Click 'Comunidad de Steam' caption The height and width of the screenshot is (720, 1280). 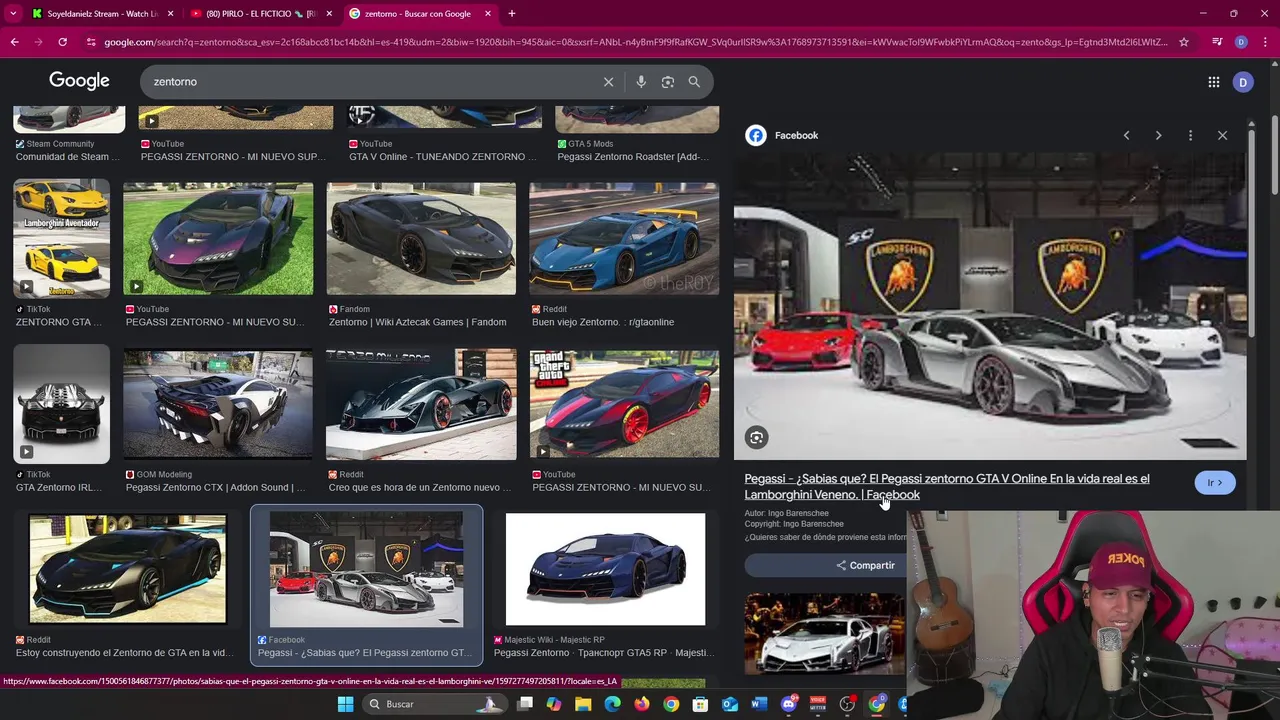[x=68, y=157]
